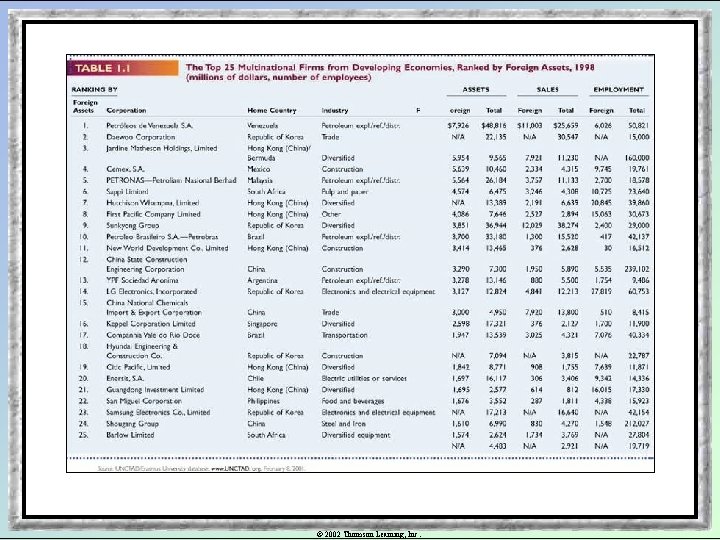Click the 'Food and beverages' industry cell
720x540 pixels.
pos(353,401)
